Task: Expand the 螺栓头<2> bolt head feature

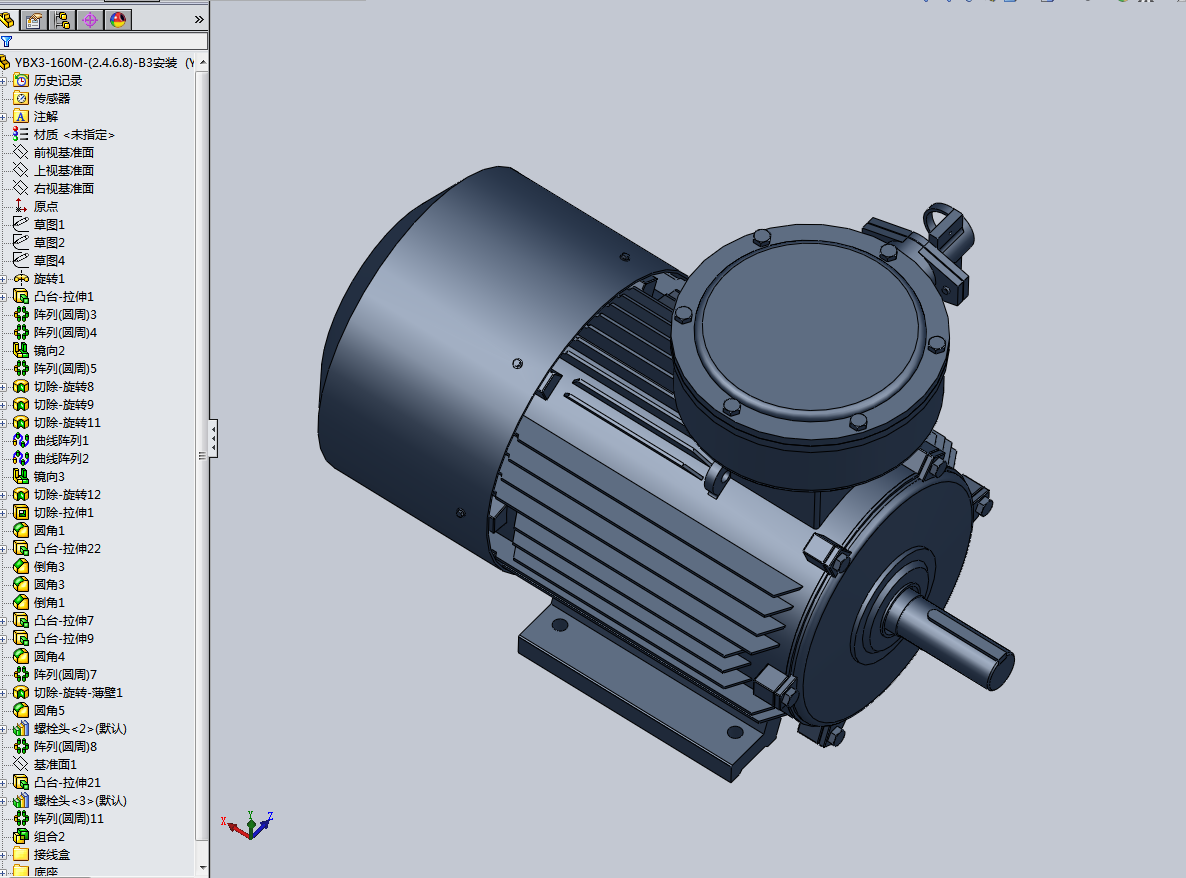Action: (x=4, y=729)
